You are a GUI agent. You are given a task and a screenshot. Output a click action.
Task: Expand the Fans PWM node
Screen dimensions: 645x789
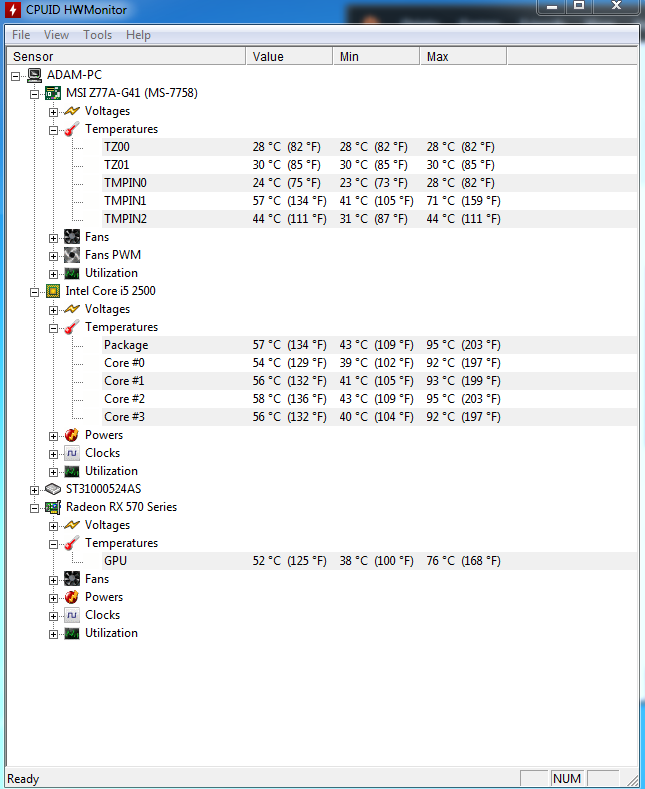coord(53,256)
